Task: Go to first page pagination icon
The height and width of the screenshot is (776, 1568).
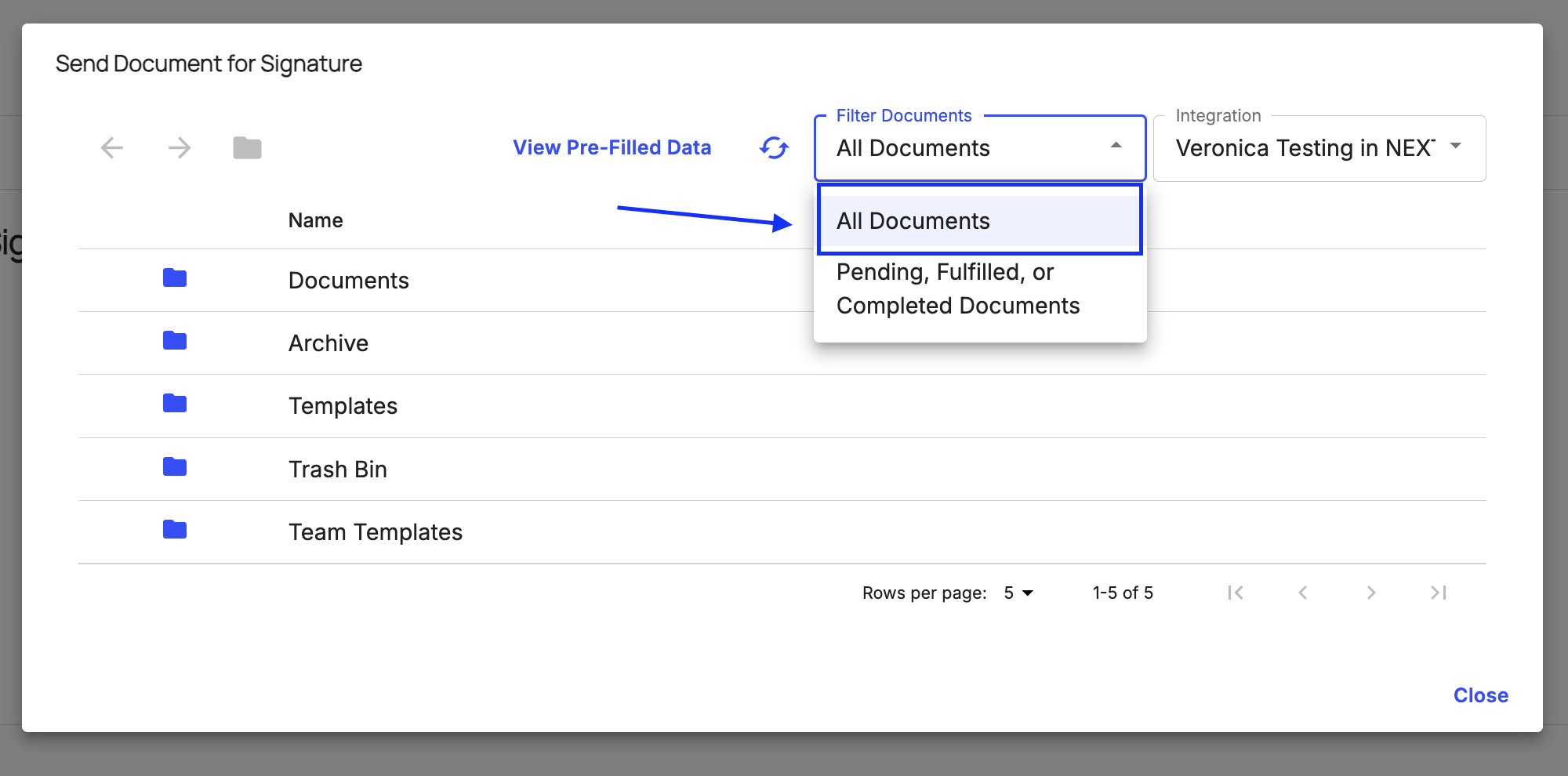Action: tap(1236, 593)
